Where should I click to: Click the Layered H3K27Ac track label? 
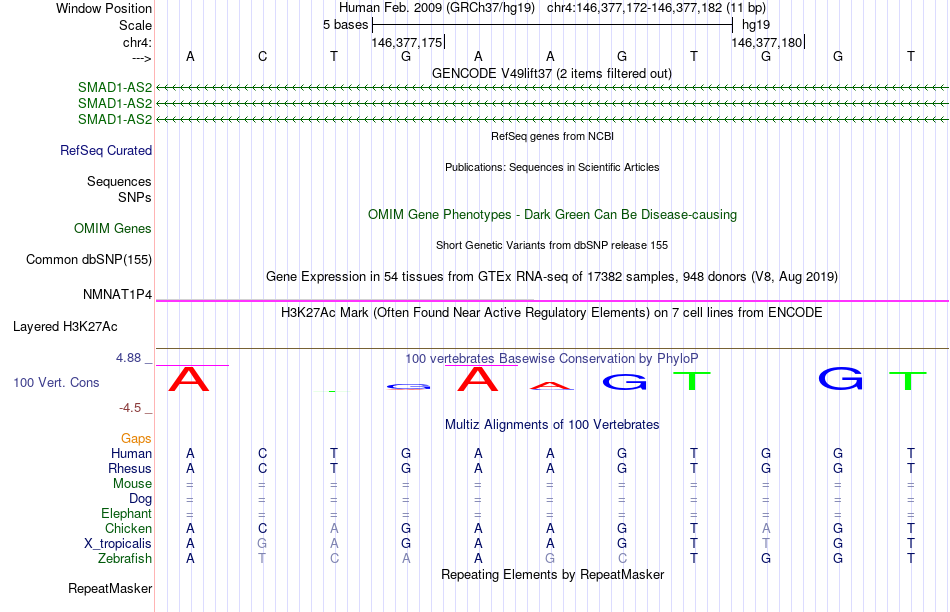point(65,327)
